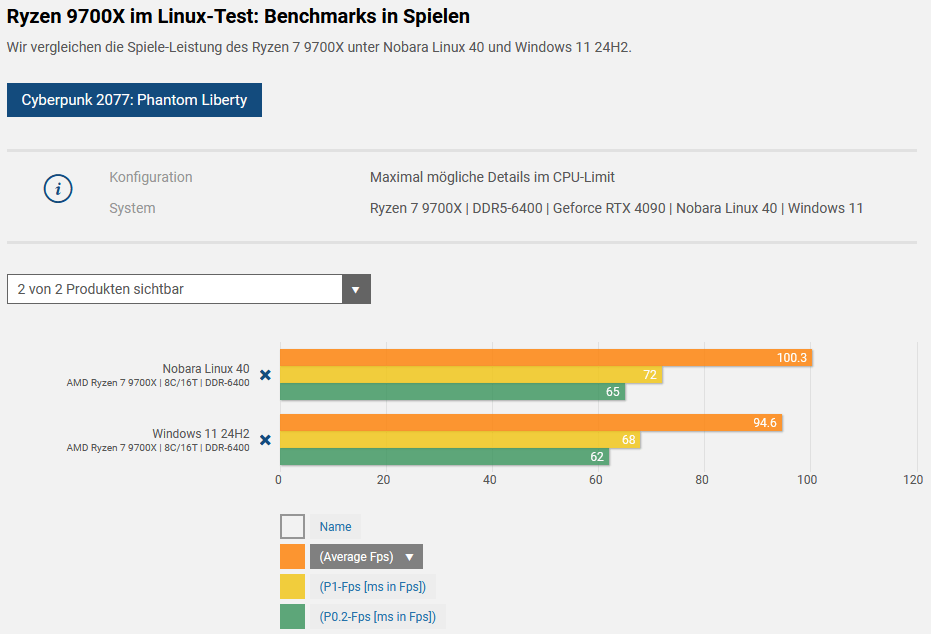The height and width of the screenshot is (634, 931).
Task: Toggle the empty Name checkbox swatch
Action: [292, 527]
